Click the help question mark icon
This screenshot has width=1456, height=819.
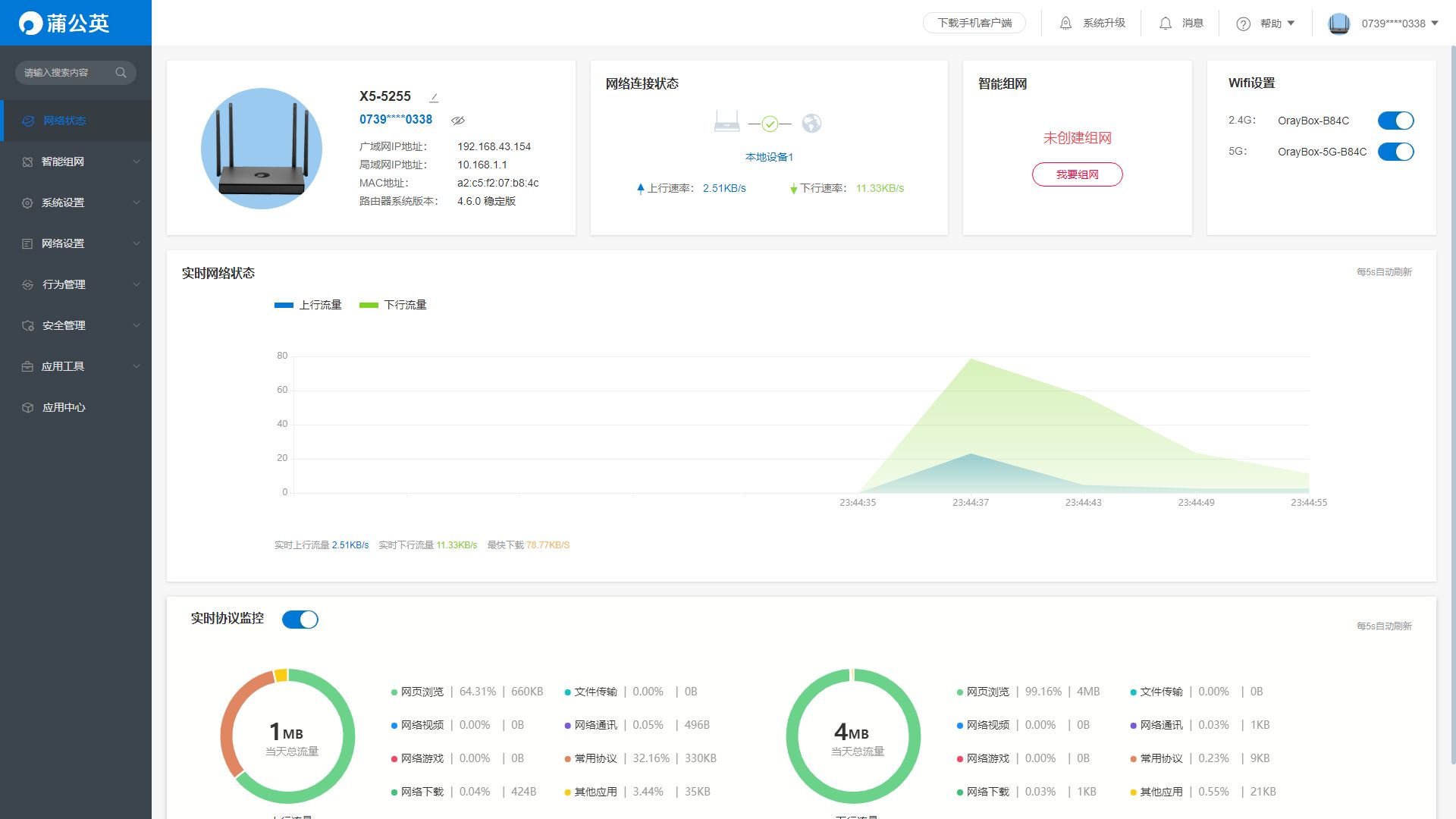[1243, 24]
